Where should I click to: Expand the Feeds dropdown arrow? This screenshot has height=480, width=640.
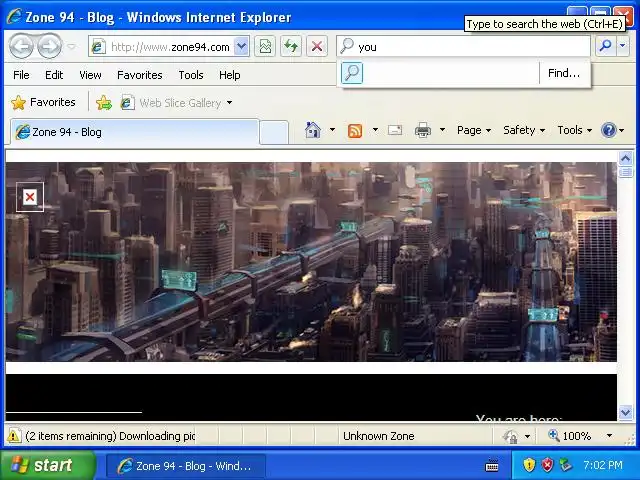click(x=375, y=130)
